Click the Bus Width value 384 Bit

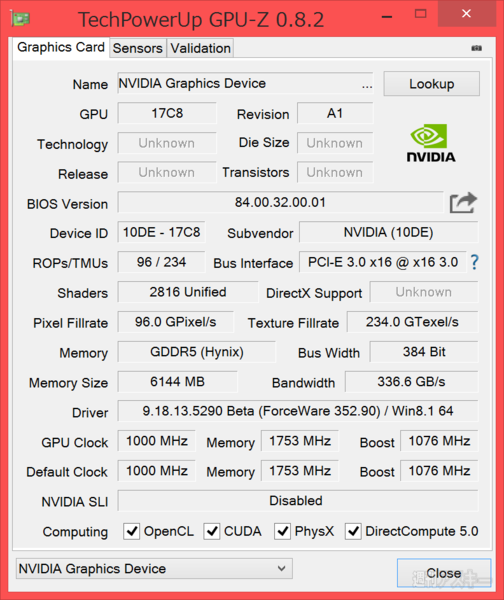(x=424, y=352)
